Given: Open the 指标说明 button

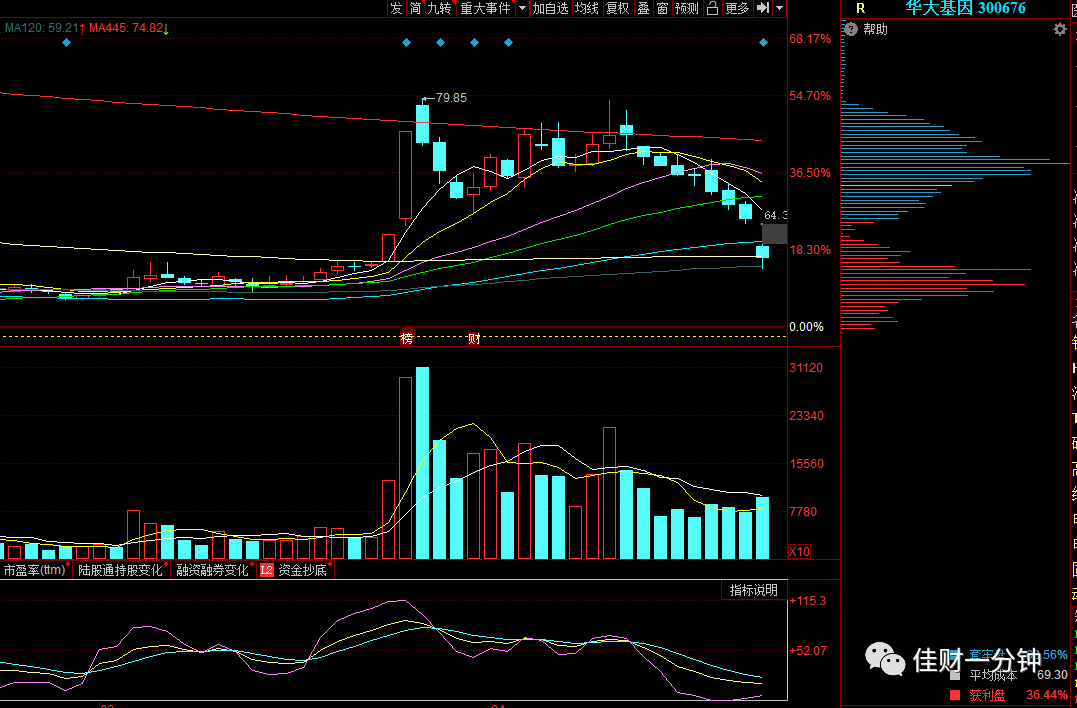Looking at the screenshot, I should [753, 590].
